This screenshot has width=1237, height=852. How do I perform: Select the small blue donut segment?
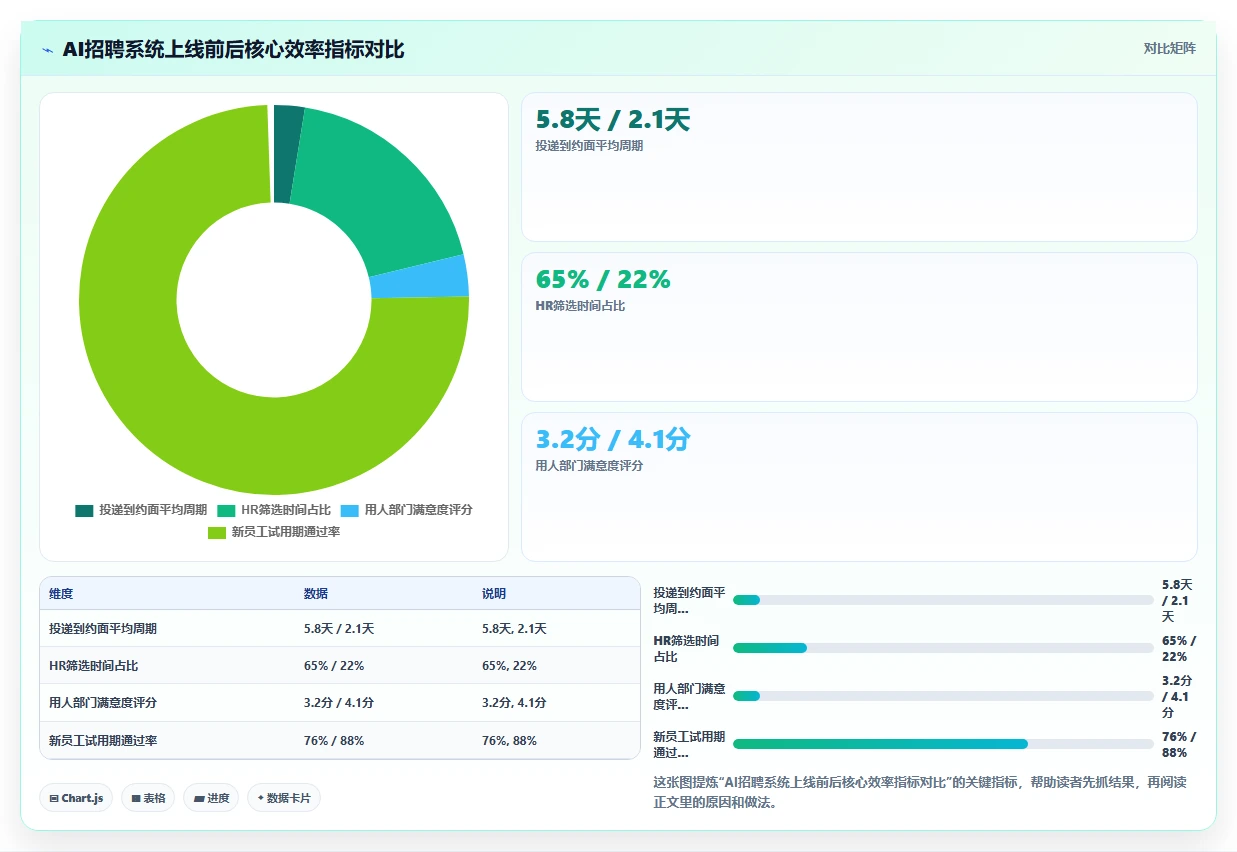[x=419, y=277]
